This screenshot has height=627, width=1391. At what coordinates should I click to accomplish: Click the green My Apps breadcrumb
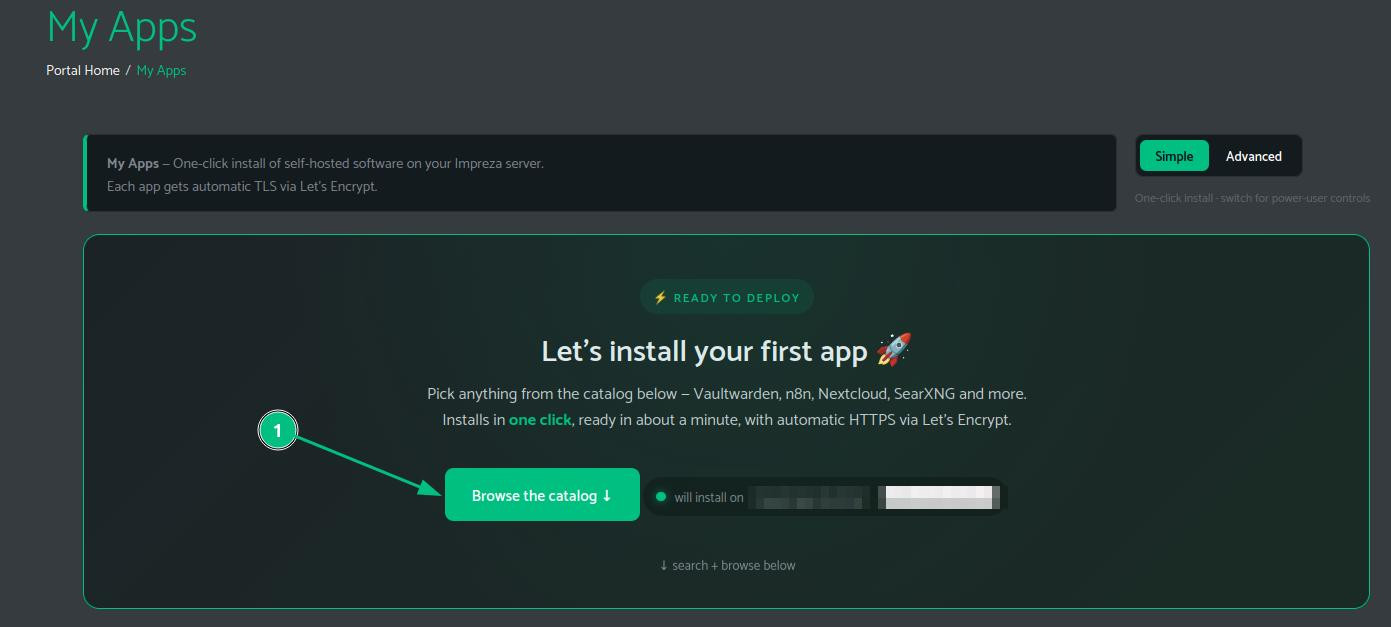pyautogui.click(x=162, y=70)
